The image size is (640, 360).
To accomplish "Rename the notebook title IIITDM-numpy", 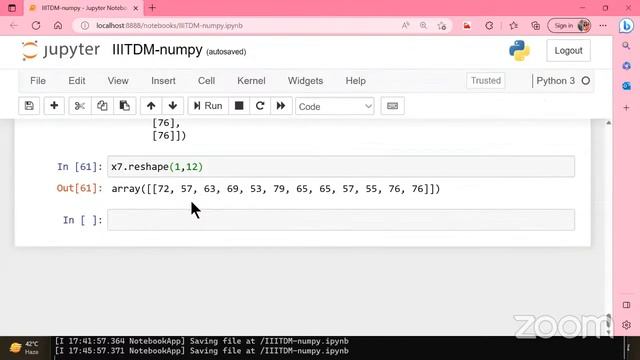I will [x=157, y=50].
